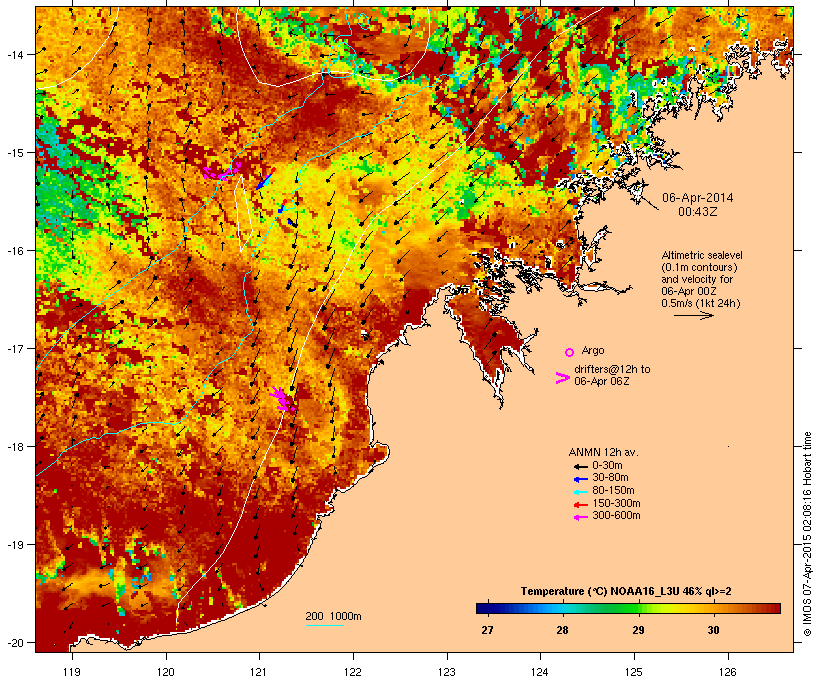Click the '80-150m' depth label

613,491
